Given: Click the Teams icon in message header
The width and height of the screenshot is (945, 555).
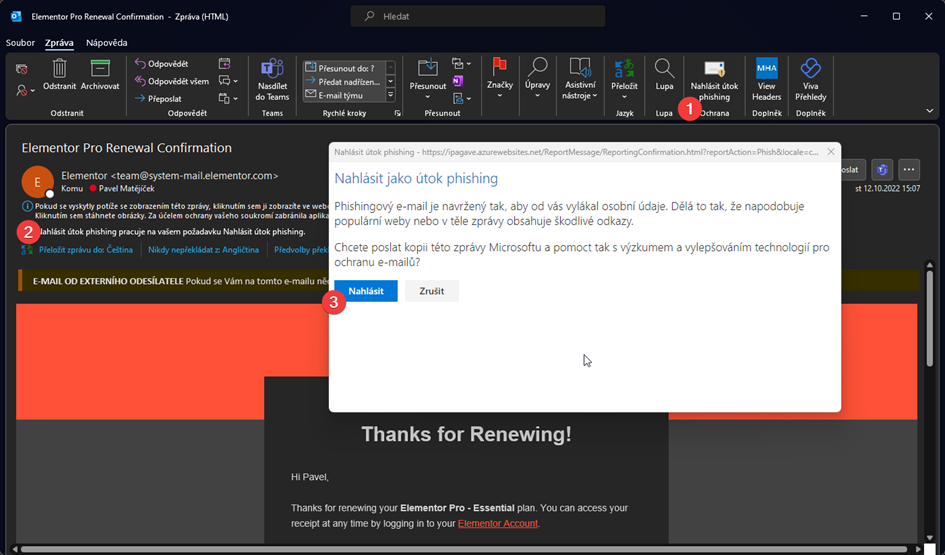Looking at the screenshot, I should pos(881,169).
